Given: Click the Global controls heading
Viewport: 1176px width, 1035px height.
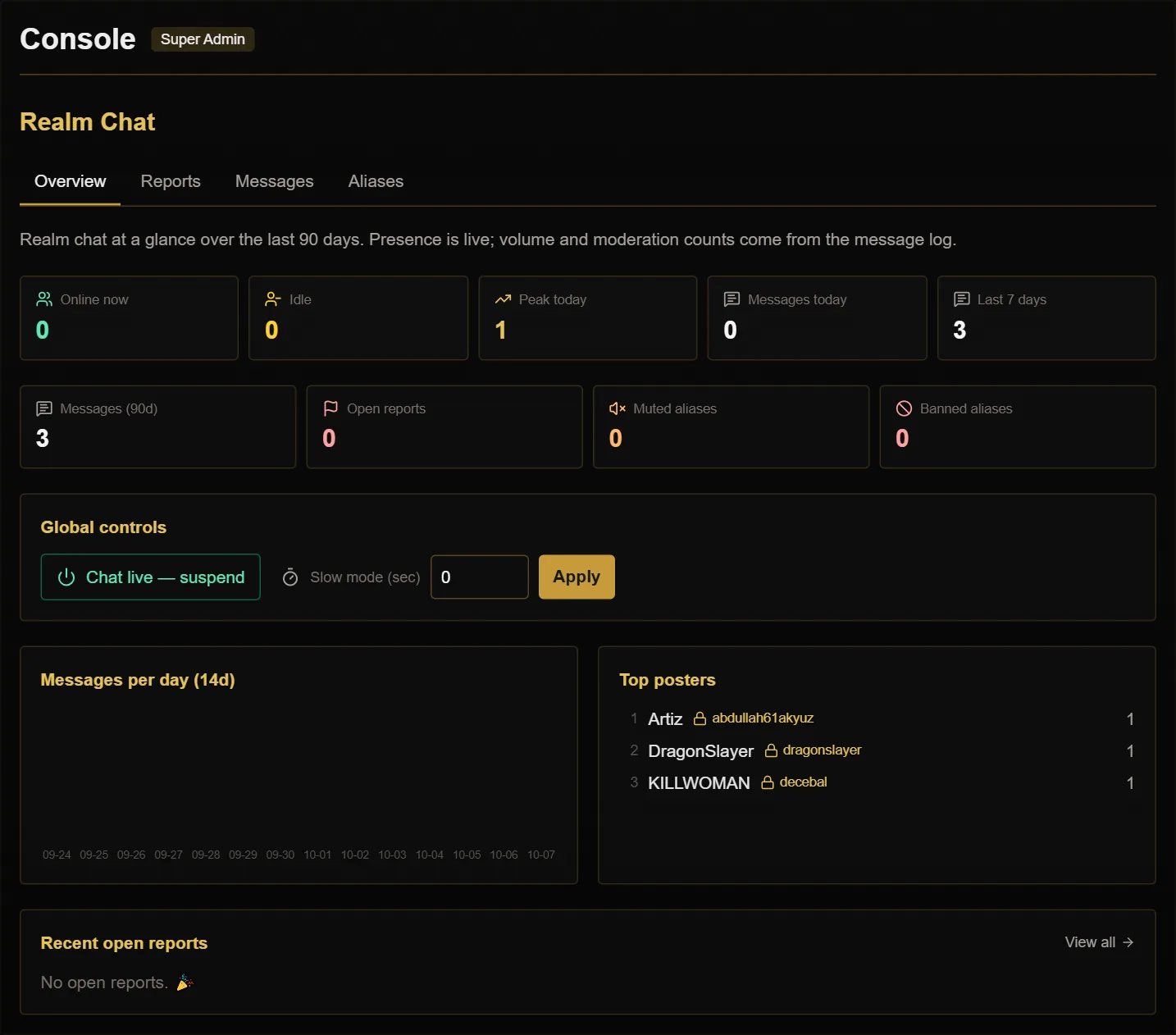Looking at the screenshot, I should pos(103,527).
